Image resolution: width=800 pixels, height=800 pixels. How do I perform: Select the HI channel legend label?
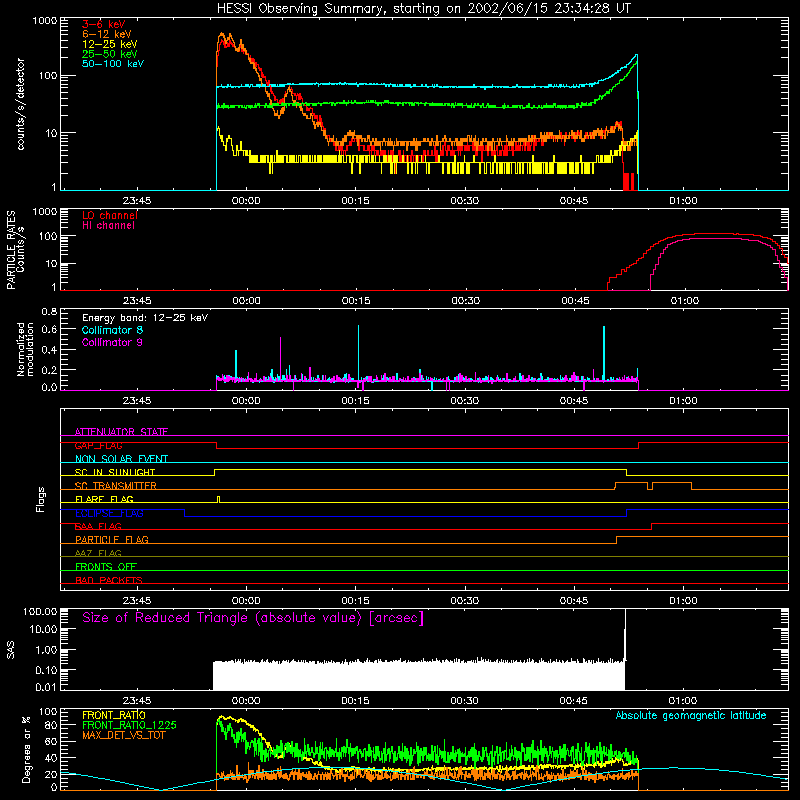coord(108,225)
